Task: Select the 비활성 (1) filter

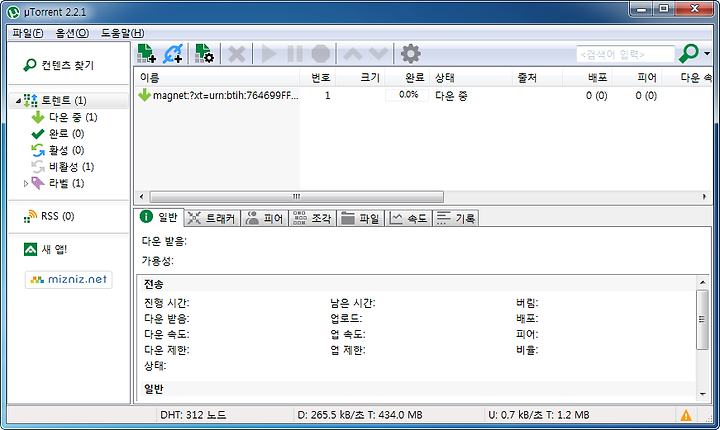Action: coord(62,167)
